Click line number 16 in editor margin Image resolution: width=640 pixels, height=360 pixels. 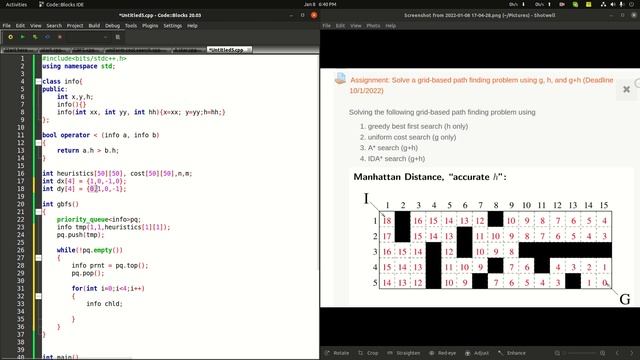coord(20,173)
